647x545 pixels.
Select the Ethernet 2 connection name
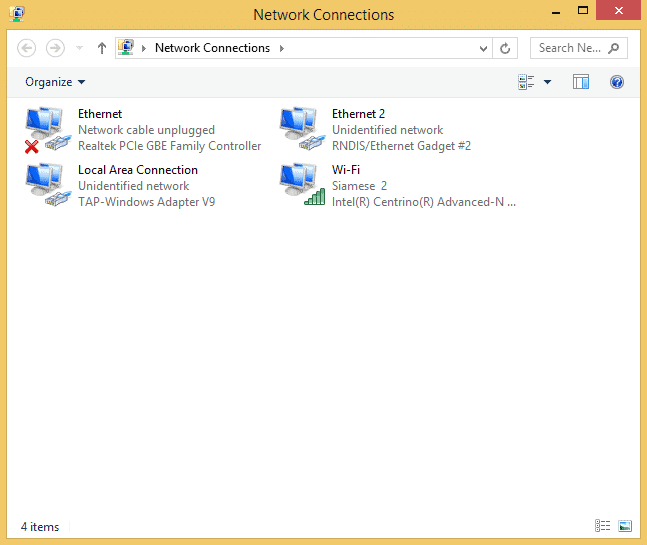pyautogui.click(x=358, y=113)
